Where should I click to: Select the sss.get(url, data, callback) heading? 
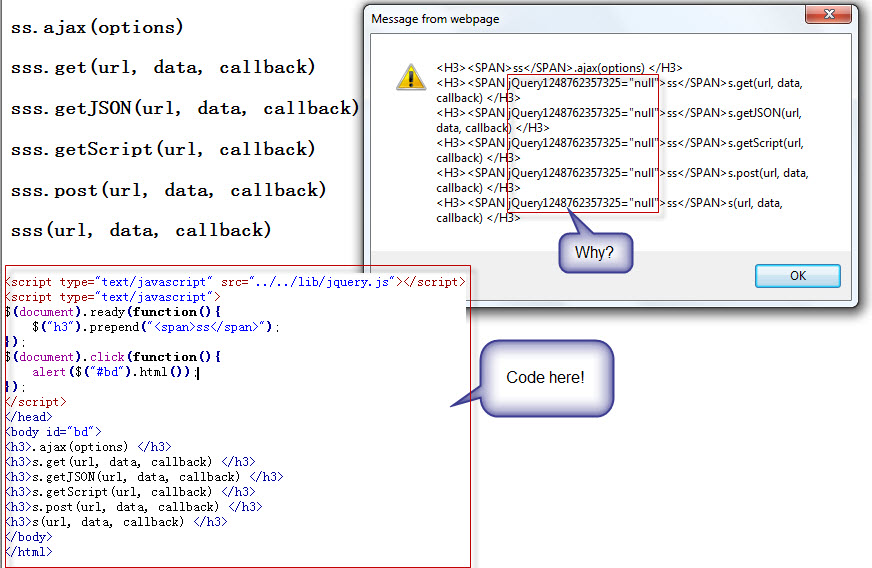pos(163,68)
